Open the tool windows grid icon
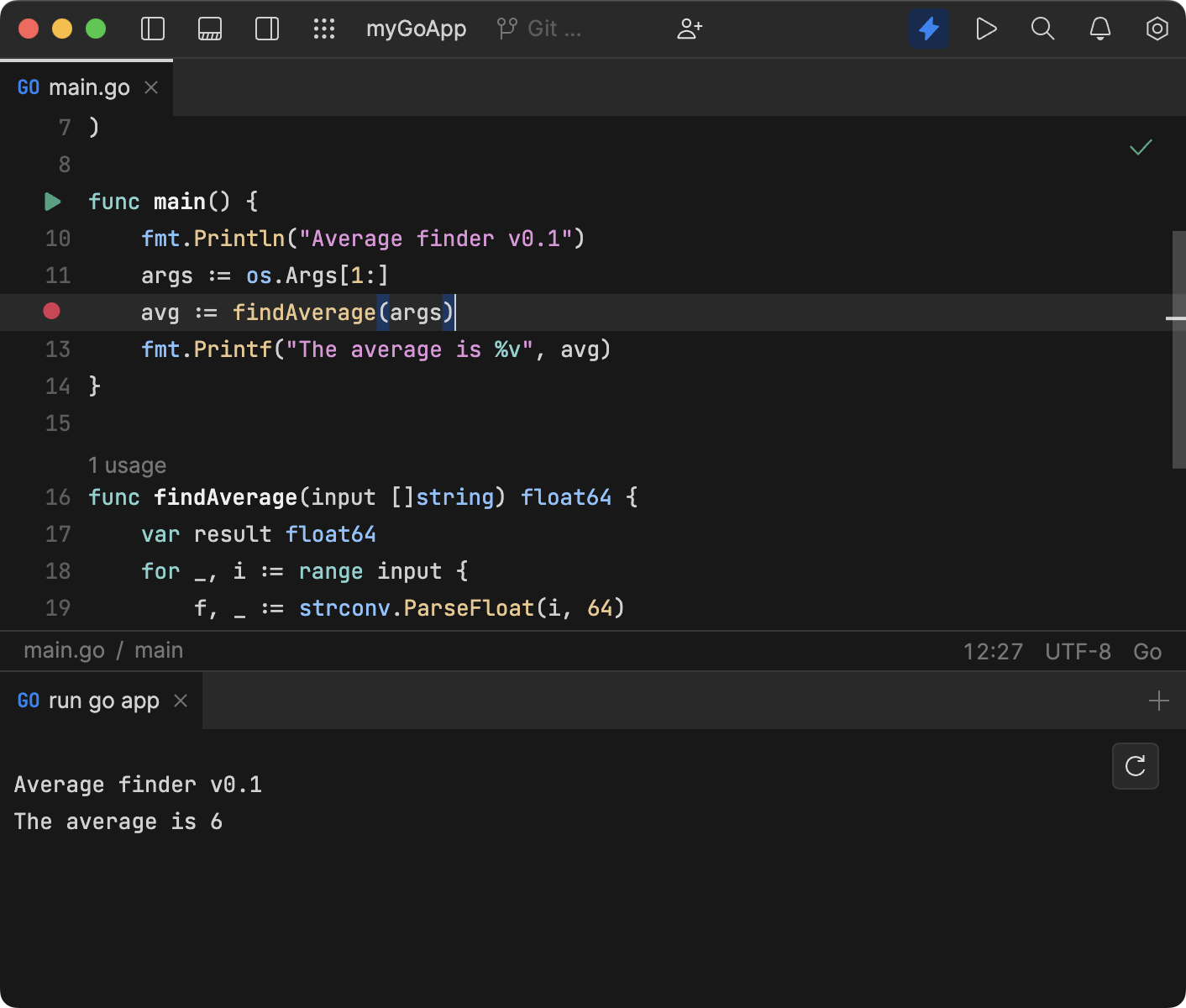Viewport: 1186px width, 1008px height. [x=324, y=28]
